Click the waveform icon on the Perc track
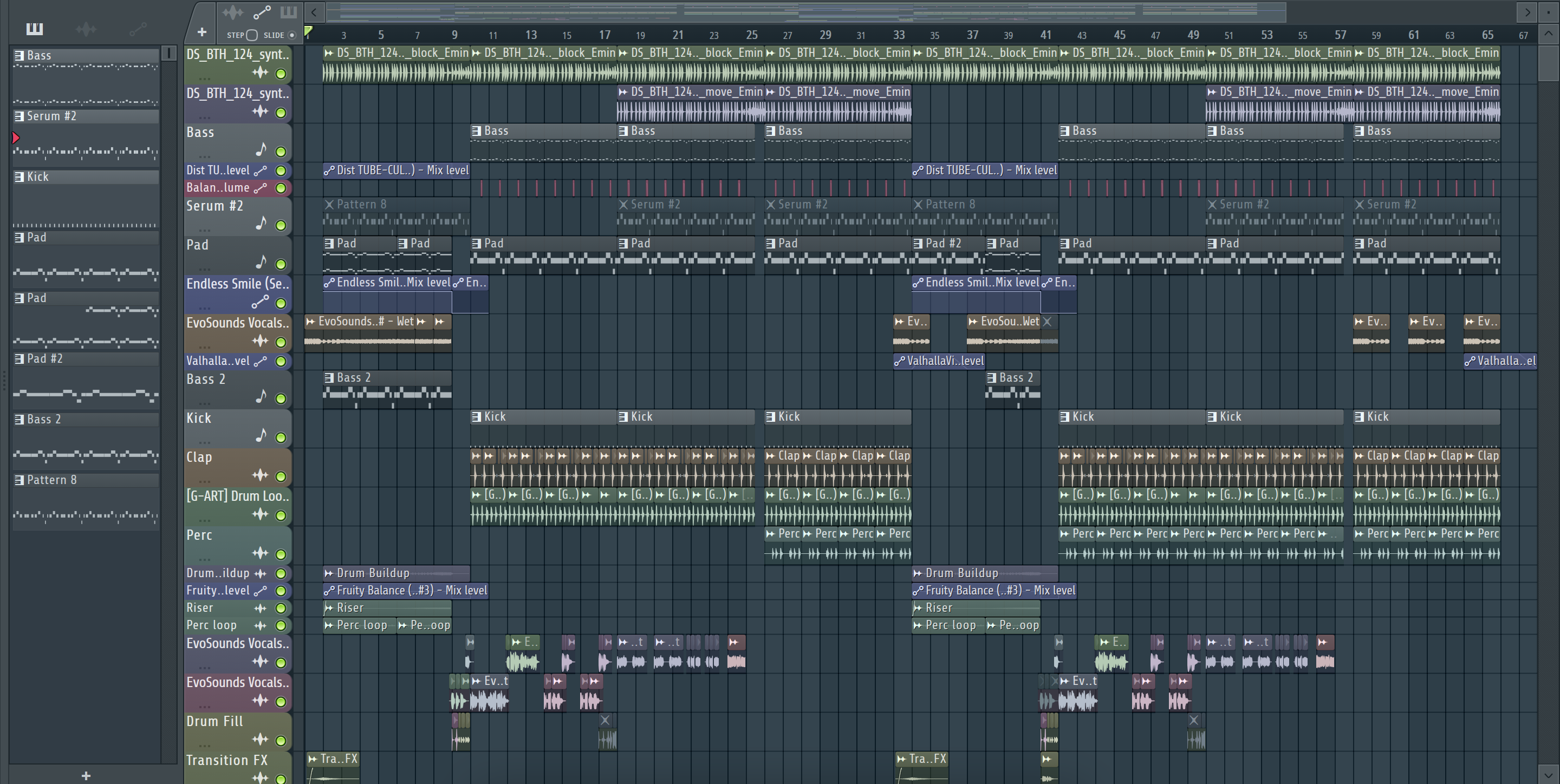 [x=261, y=553]
